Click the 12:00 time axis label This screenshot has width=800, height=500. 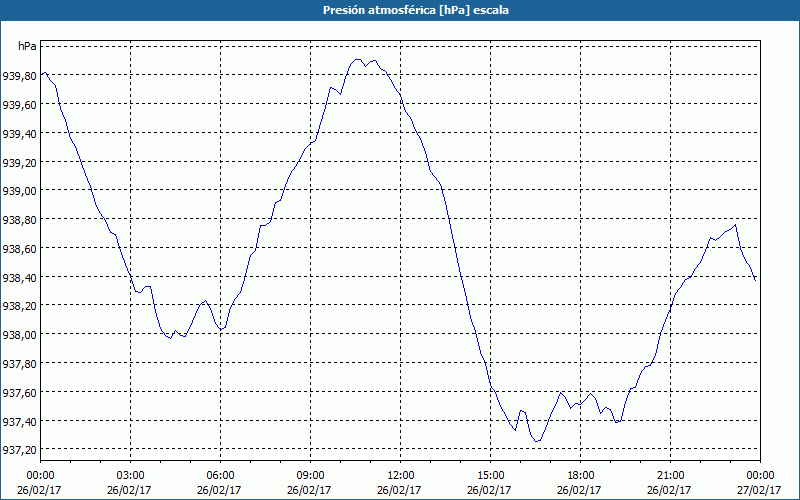(401, 476)
